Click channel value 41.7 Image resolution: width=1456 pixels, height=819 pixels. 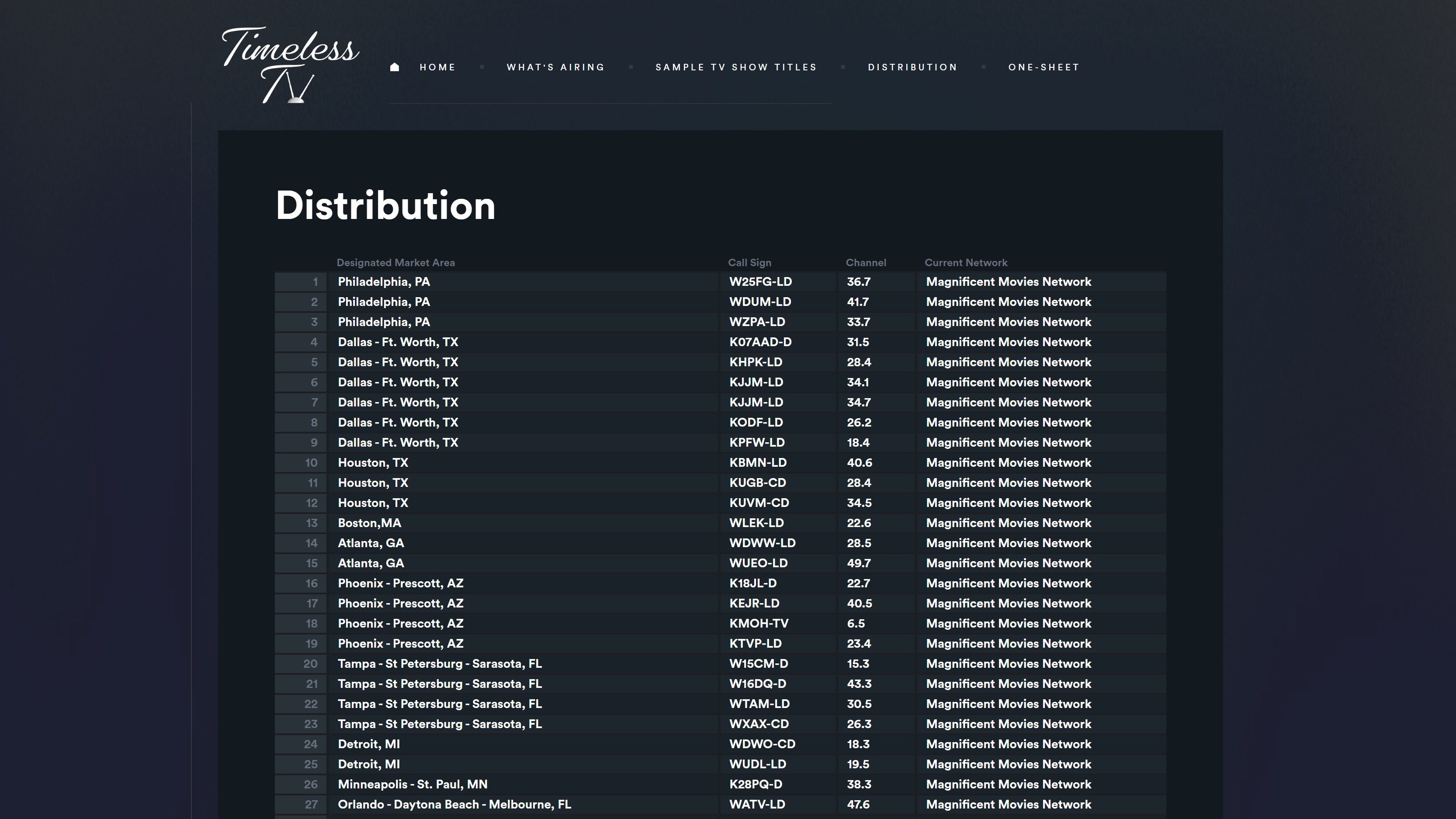858,302
